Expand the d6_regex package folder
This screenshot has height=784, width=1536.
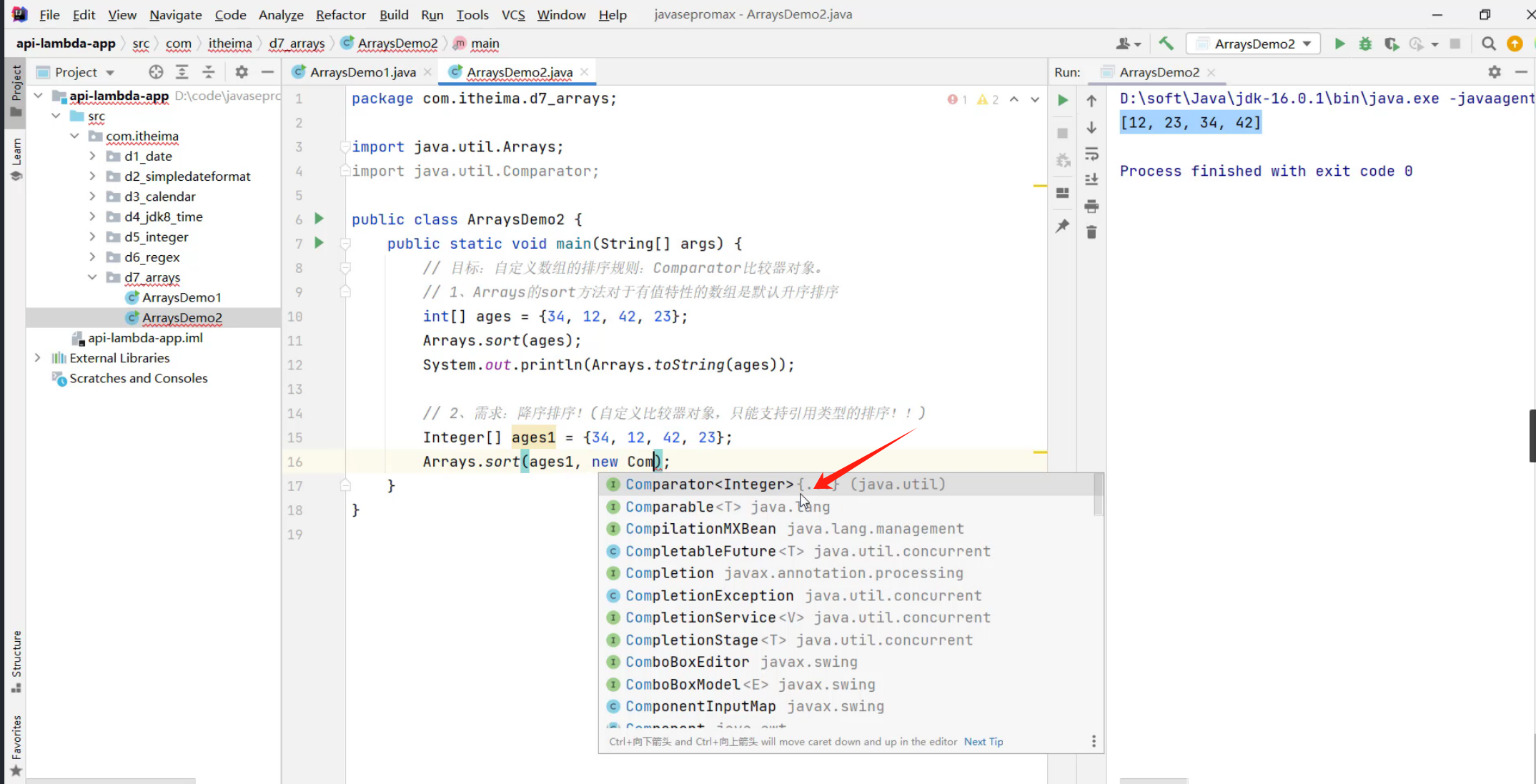click(92, 257)
